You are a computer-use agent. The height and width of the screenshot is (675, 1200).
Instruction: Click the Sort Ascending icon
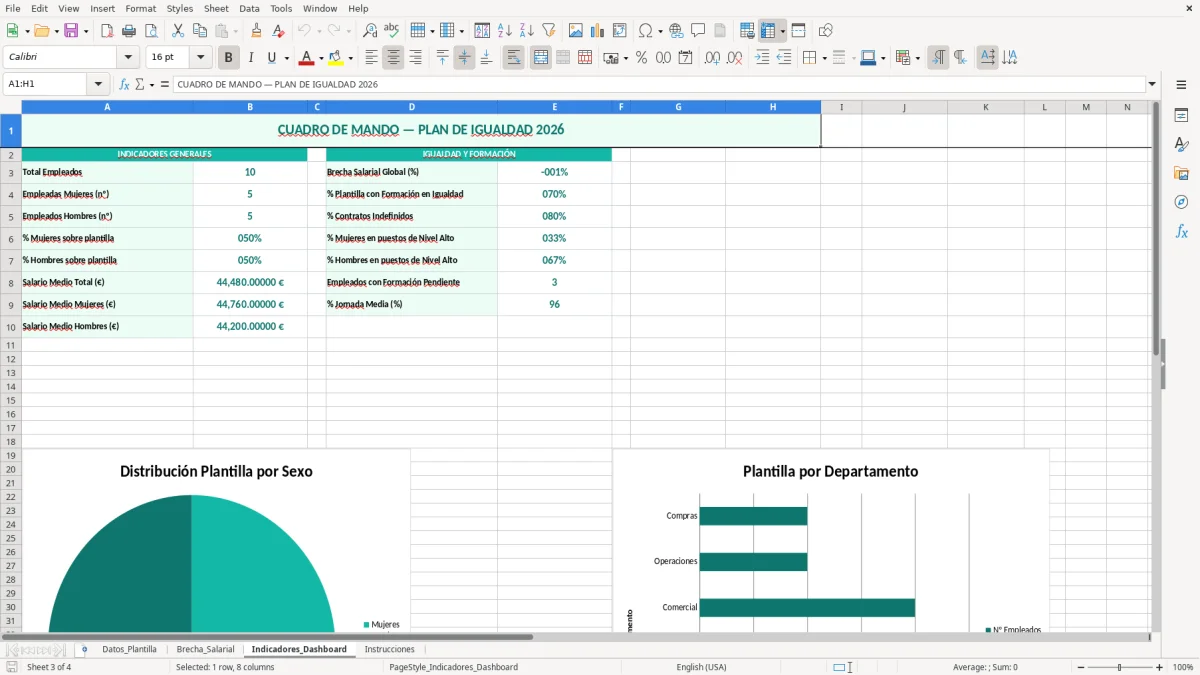point(504,31)
